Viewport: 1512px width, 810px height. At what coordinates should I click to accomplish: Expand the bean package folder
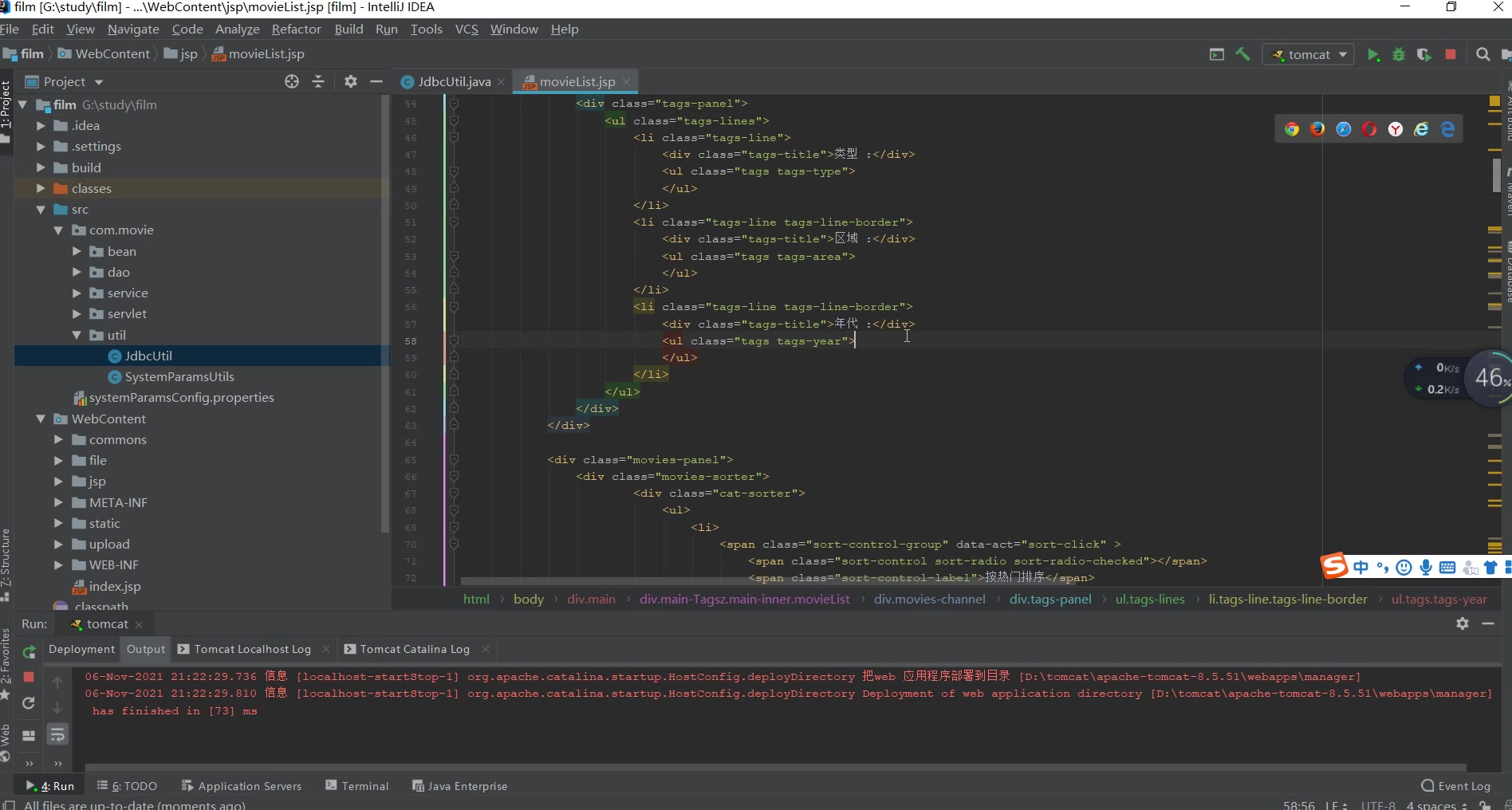pyautogui.click(x=77, y=251)
